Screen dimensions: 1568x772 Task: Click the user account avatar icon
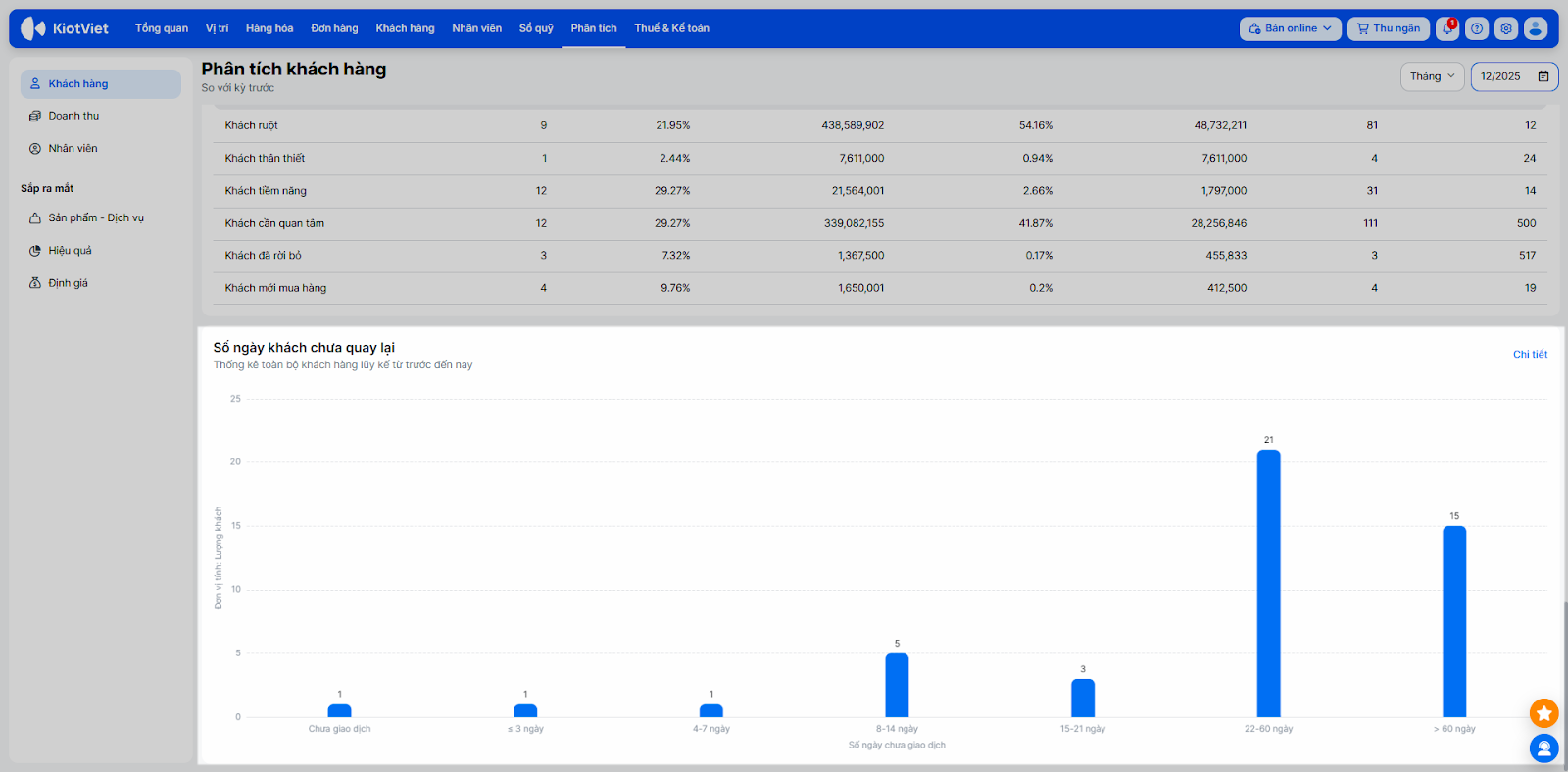point(1536,28)
